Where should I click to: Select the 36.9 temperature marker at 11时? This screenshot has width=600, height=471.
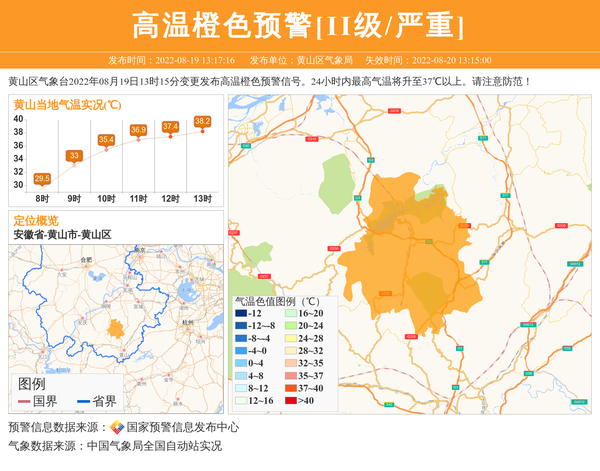pos(138,130)
